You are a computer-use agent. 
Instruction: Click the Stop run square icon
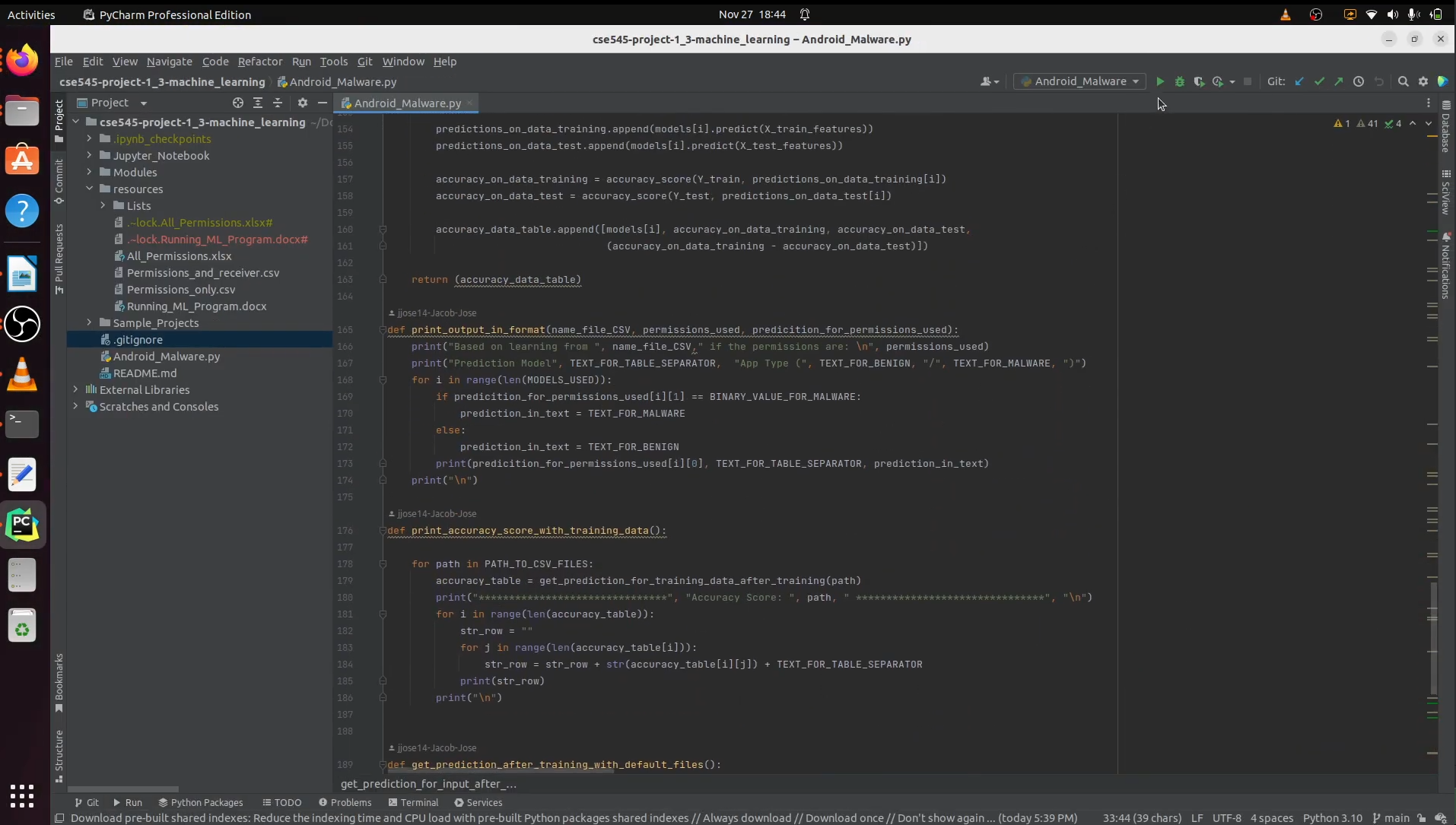[x=1248, y=81]
